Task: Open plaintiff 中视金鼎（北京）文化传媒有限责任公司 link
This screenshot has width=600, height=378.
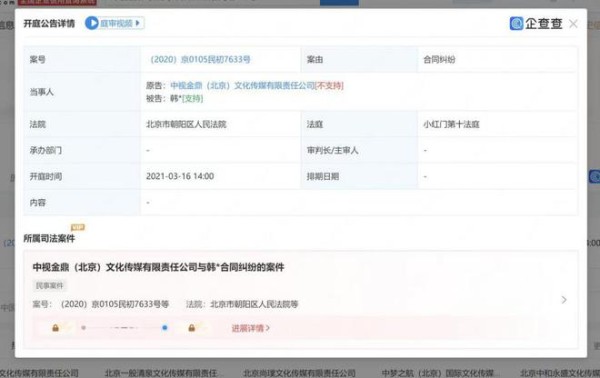Action: [x=242, y=85]
